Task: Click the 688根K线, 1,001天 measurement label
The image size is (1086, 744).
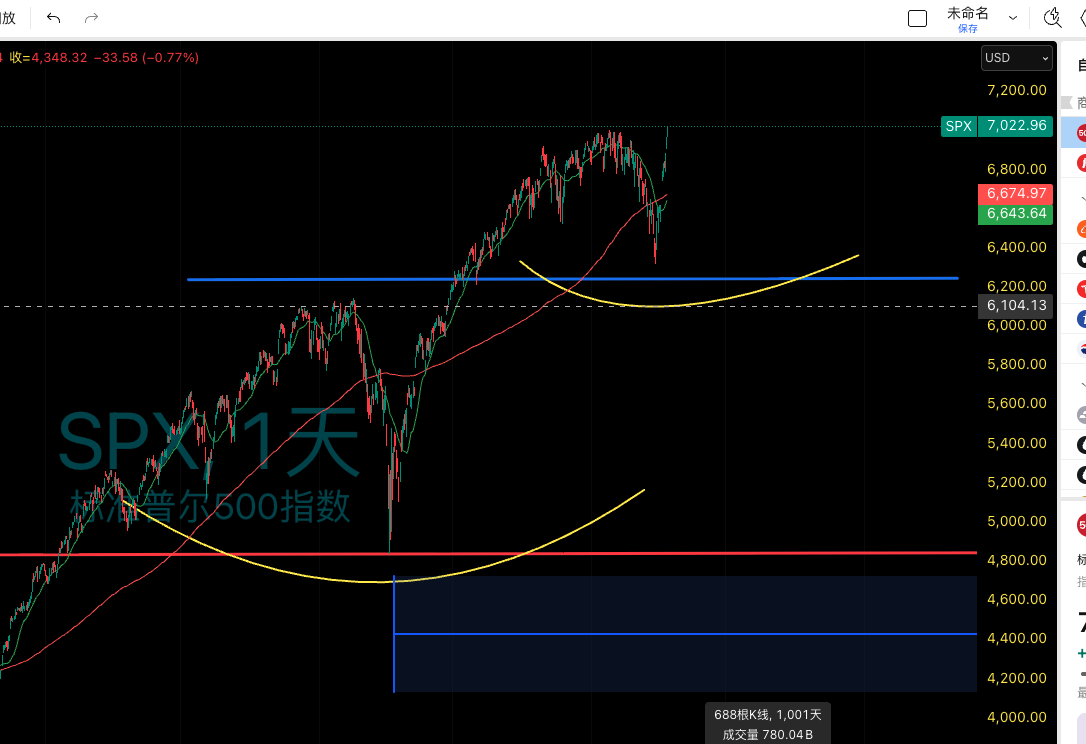Action: point(767,715)
